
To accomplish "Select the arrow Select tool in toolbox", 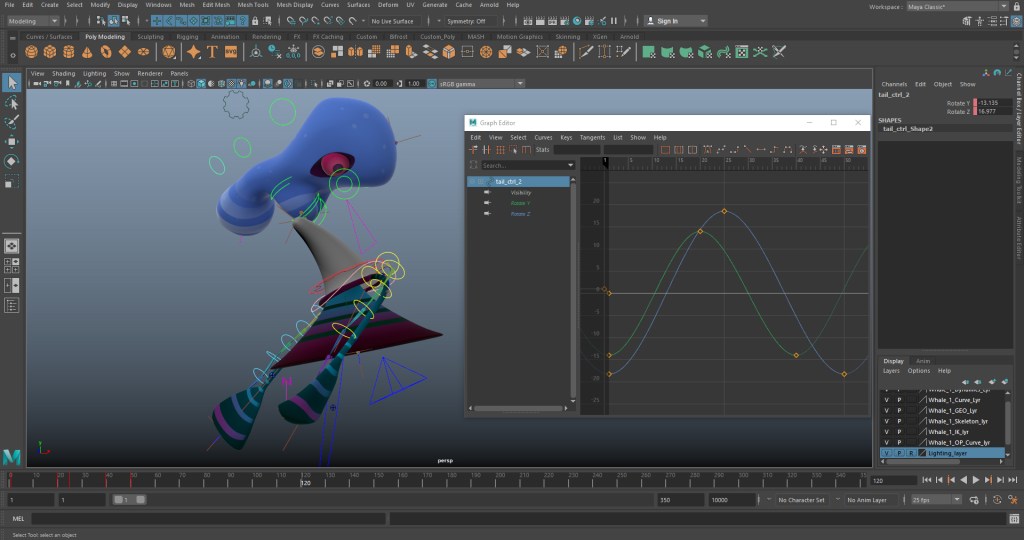I will point(12,83).
